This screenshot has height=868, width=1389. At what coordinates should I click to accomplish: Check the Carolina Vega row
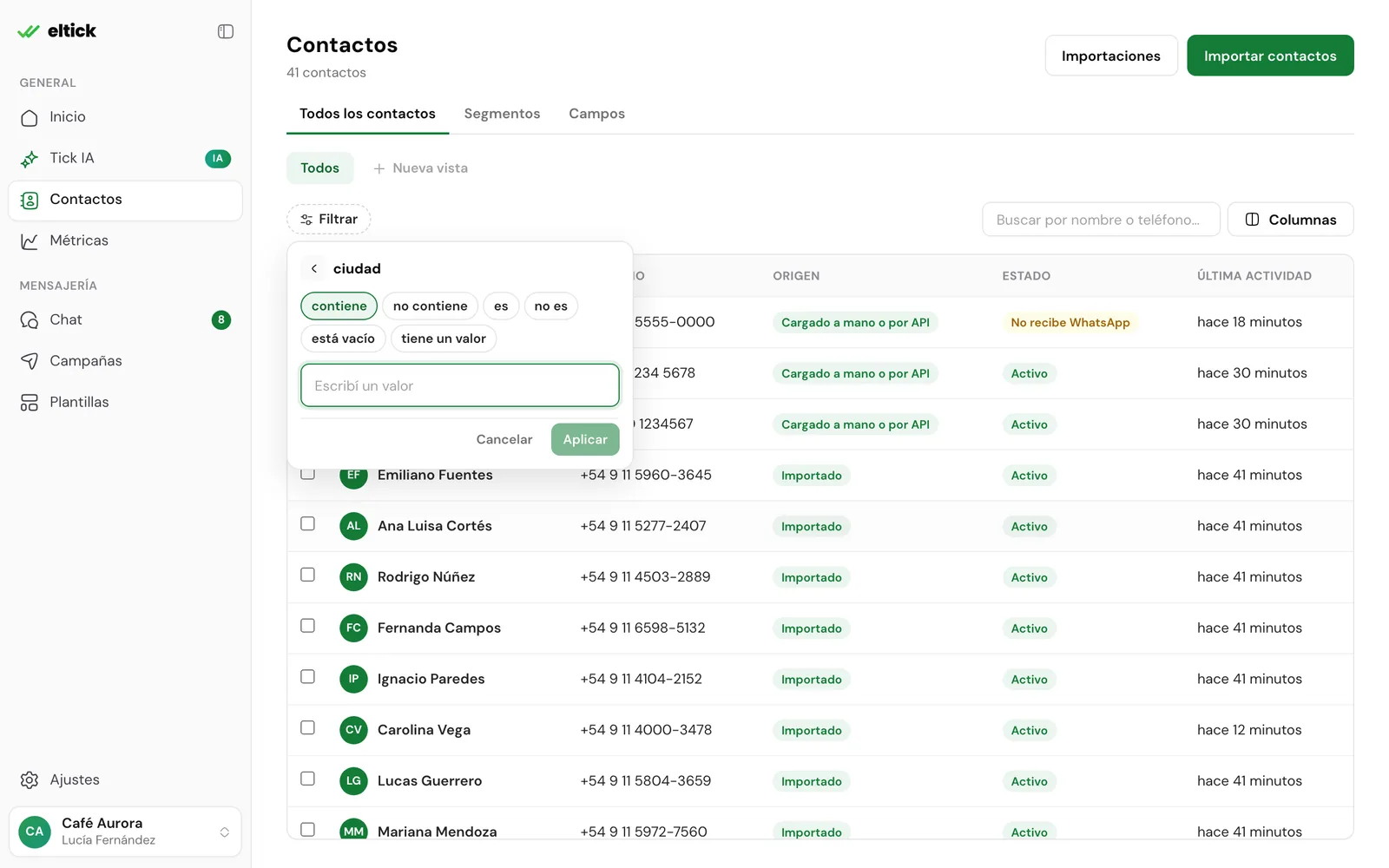[307, 727]
